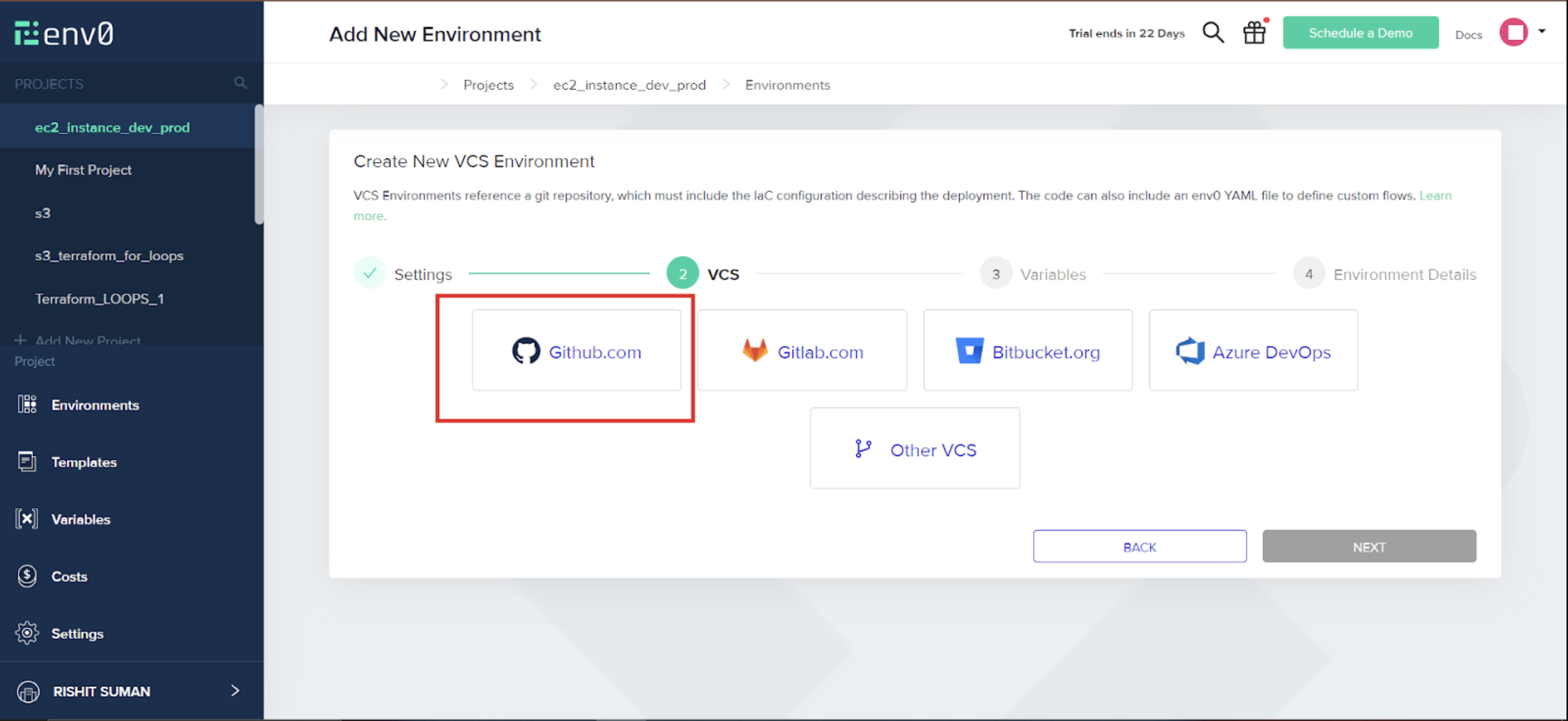The height and width of the screenshot is (721, 1568).
Task: Go back with the BACK button
Action: coord(1139,546)
